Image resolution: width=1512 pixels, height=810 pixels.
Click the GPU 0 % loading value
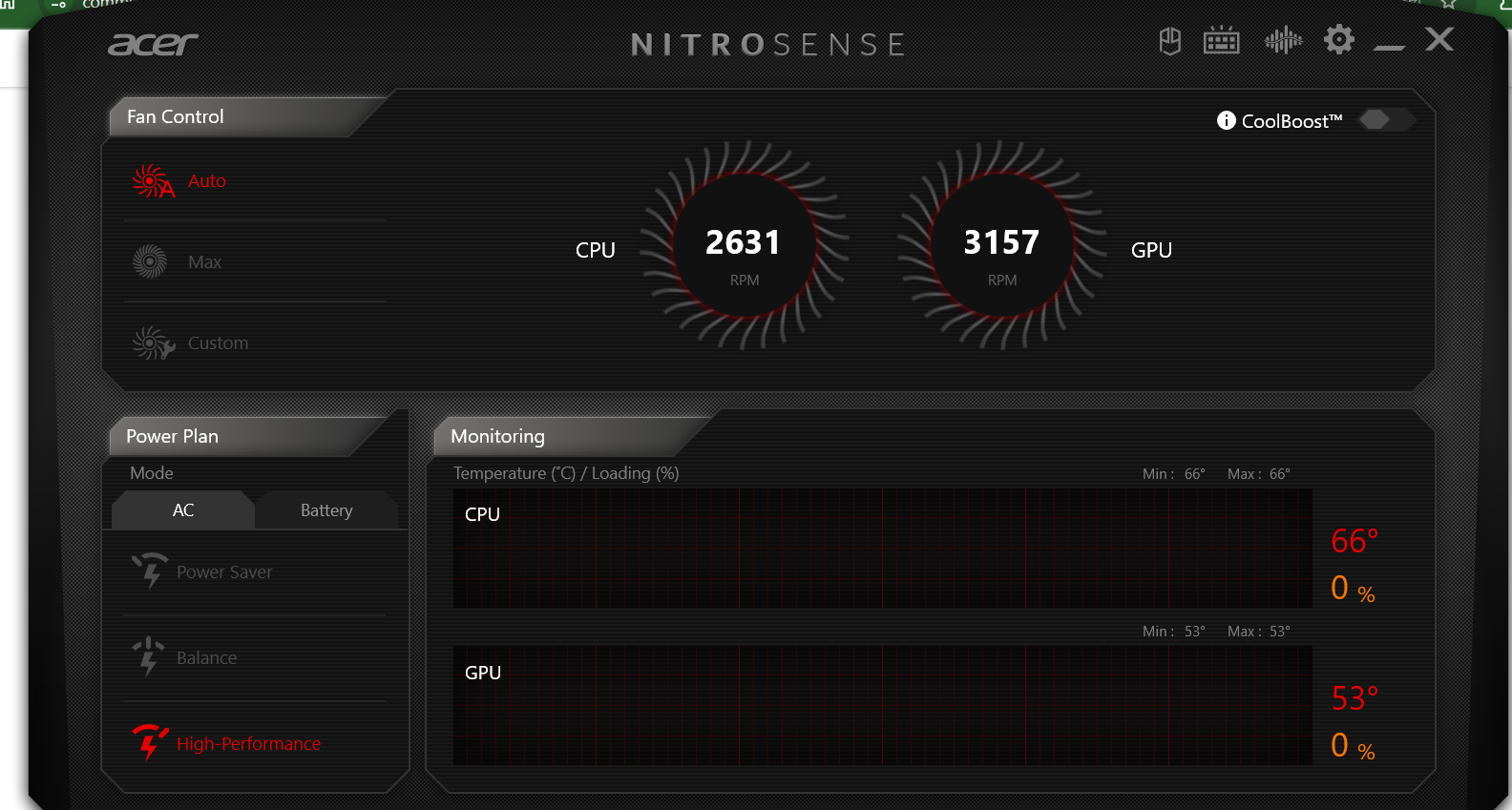[1353, 746]
